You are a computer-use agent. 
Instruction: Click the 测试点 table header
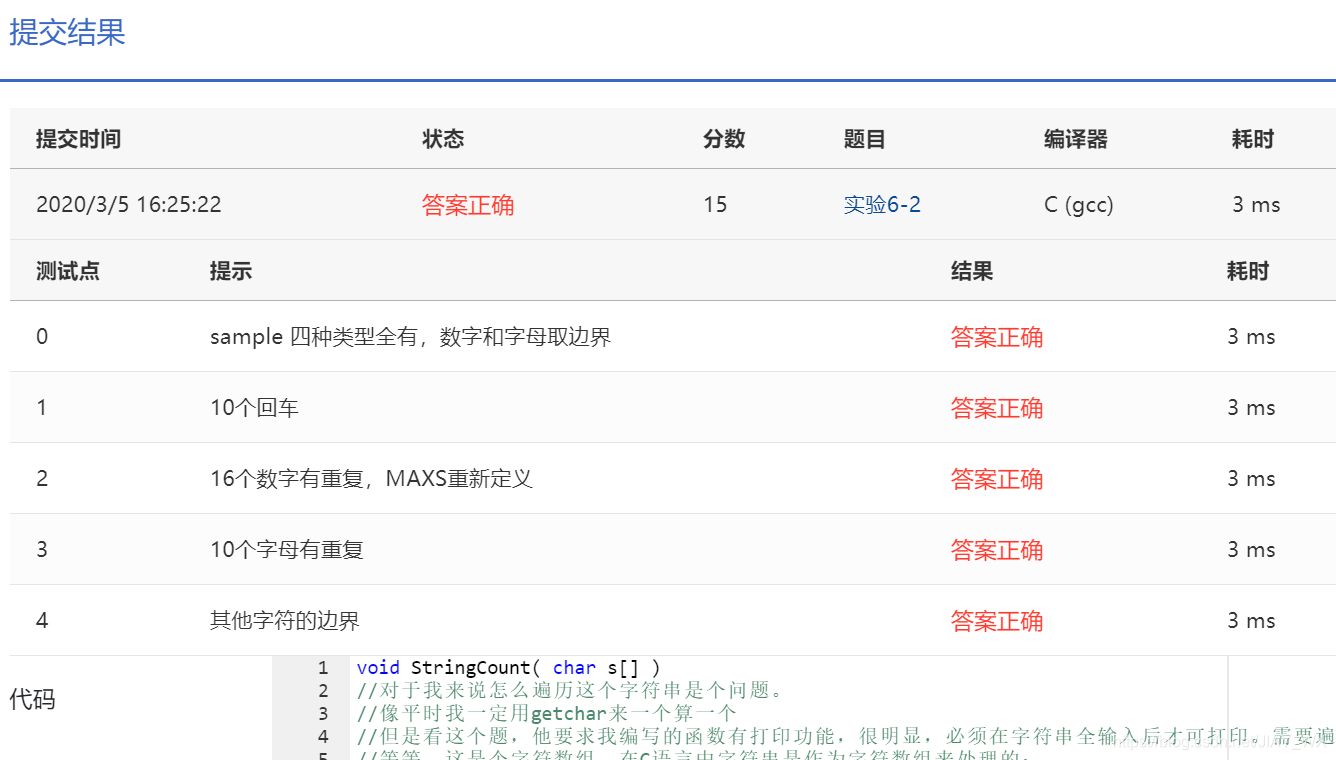(x=67, y=270)
